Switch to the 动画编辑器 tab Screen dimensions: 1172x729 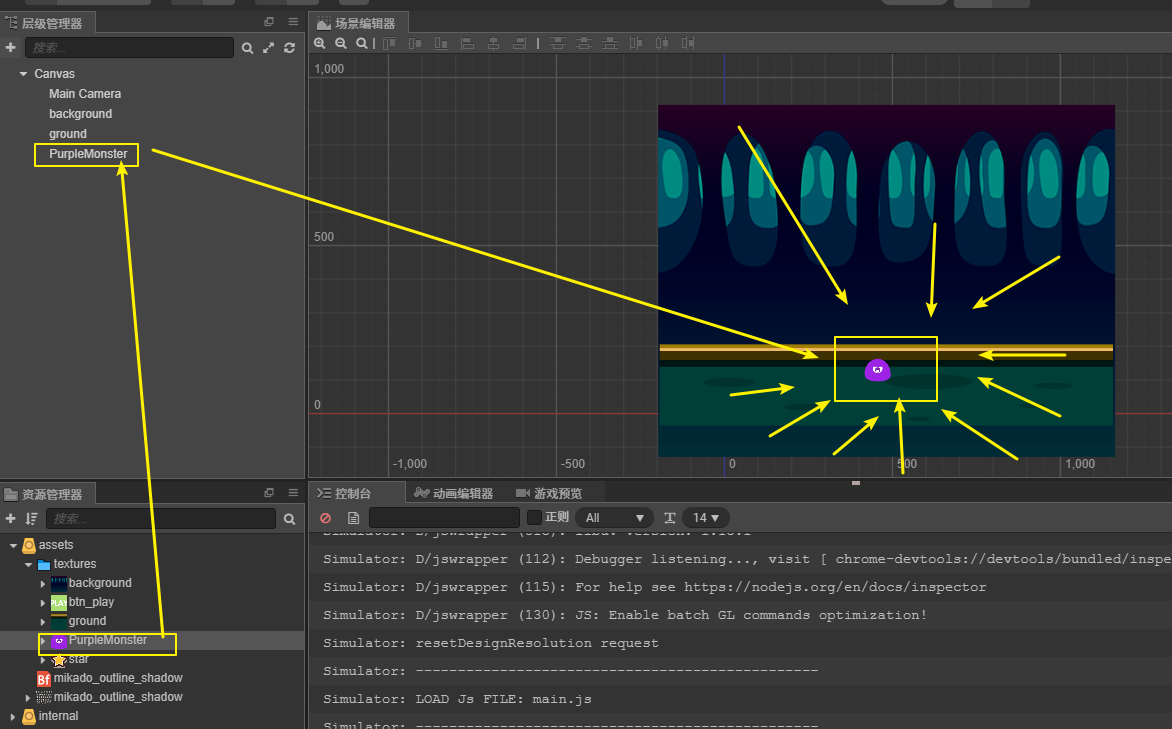pyautogui.click(x=453, y=493)
